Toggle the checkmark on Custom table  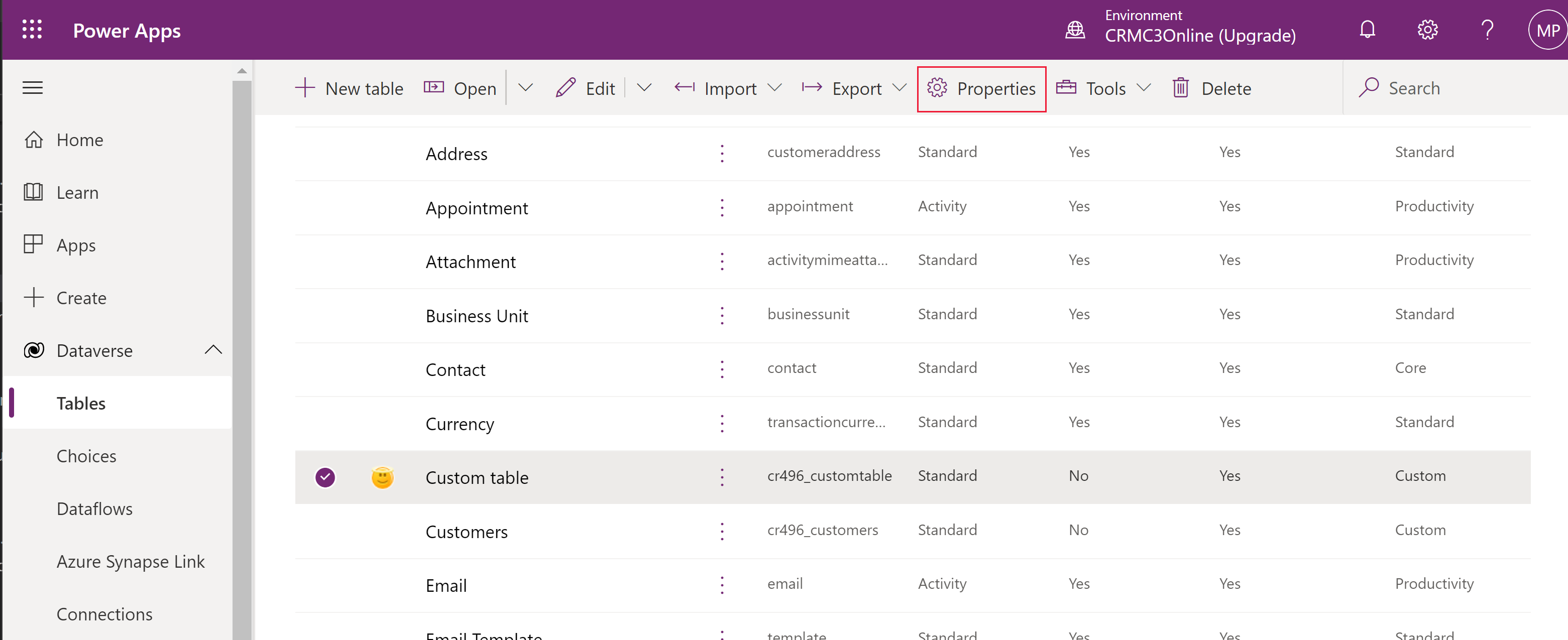coord(325,476)
